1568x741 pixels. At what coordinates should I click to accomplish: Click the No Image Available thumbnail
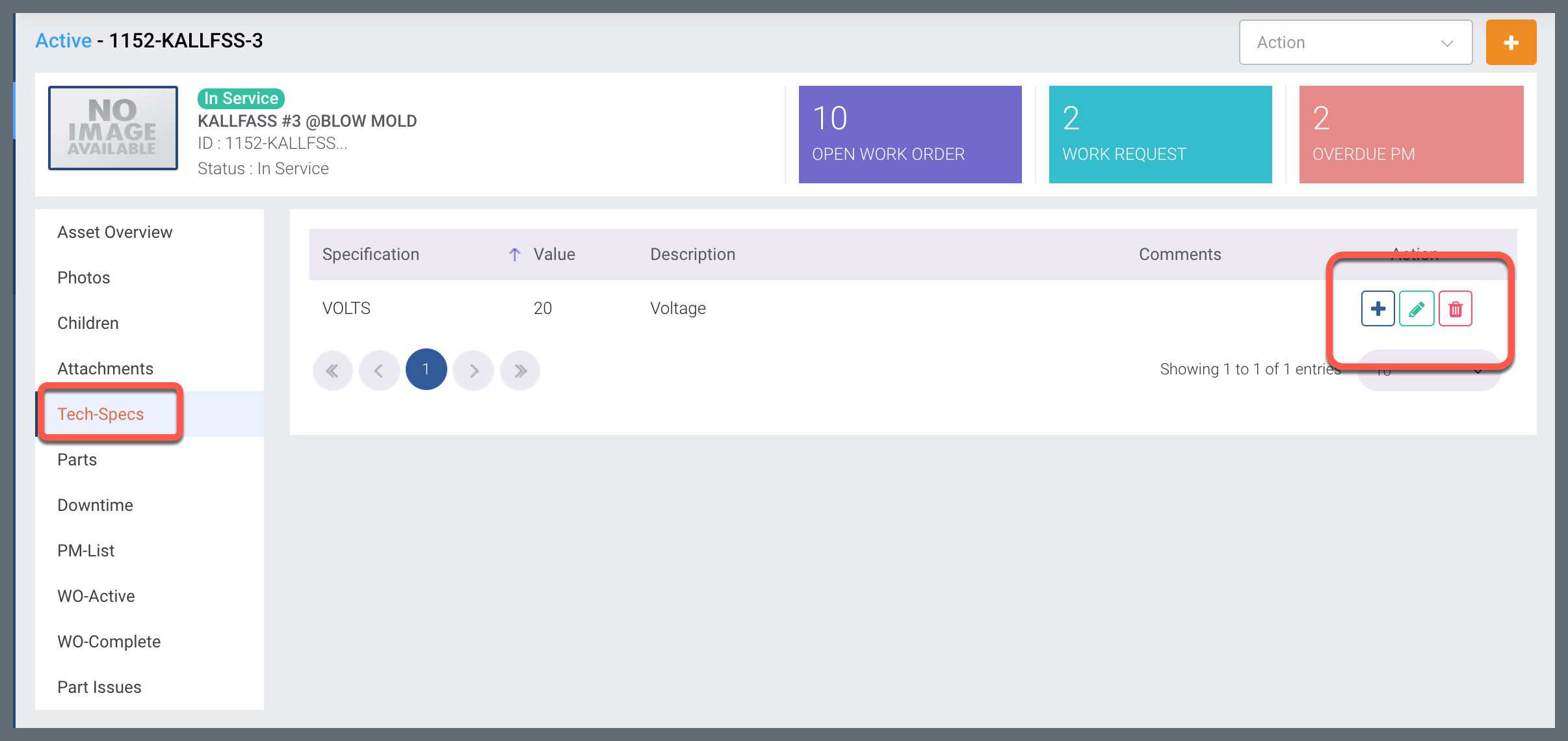coord(113,128)
